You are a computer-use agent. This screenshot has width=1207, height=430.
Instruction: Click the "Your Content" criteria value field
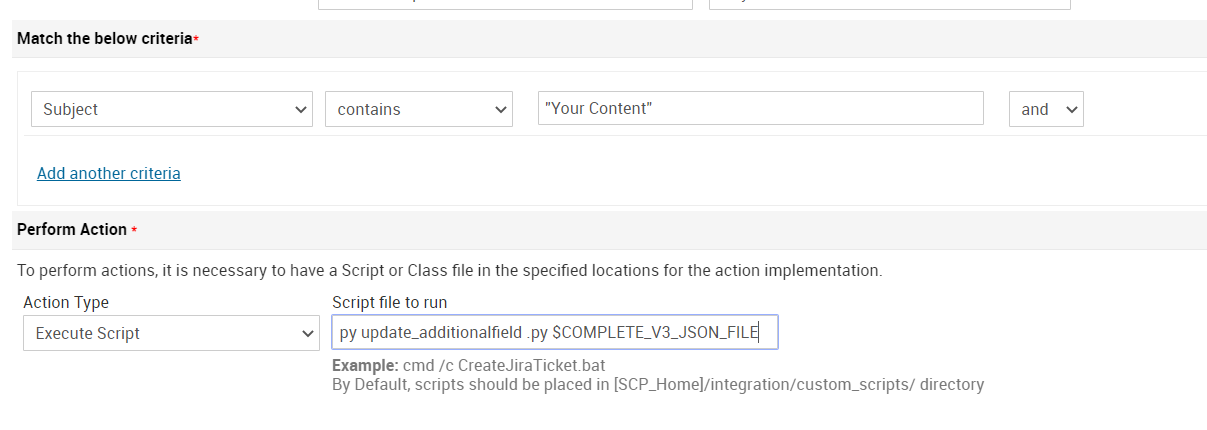point(760,108)
